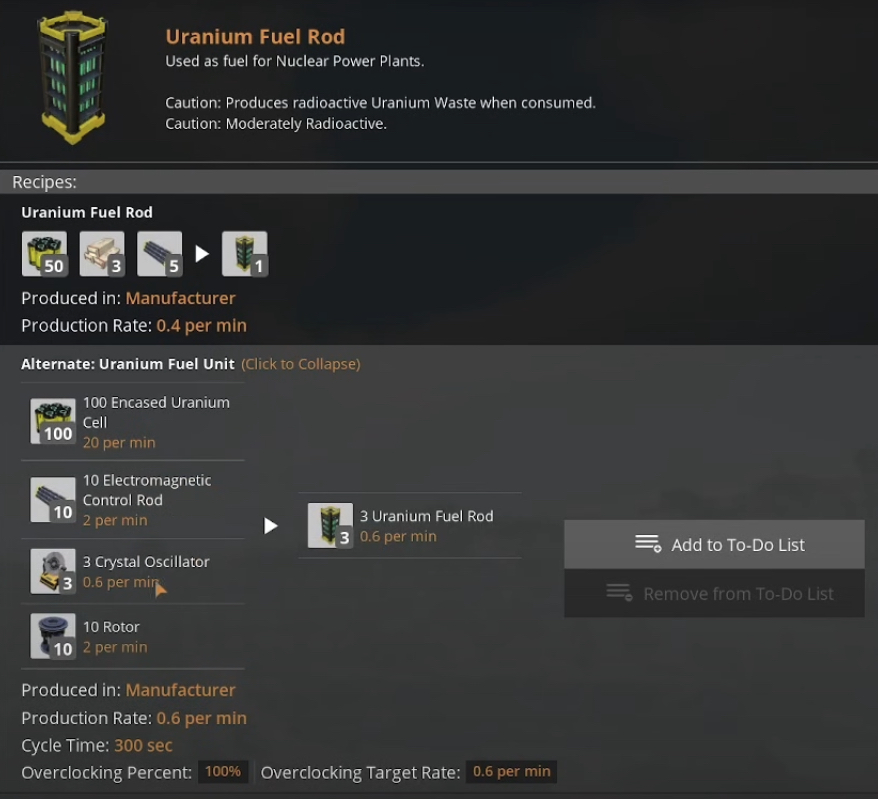Screen dimensions: 878x799
Task: Click the 3 Uranium Fuel Rod product icon
Action: pyautogui.click(x=330, y=525)
